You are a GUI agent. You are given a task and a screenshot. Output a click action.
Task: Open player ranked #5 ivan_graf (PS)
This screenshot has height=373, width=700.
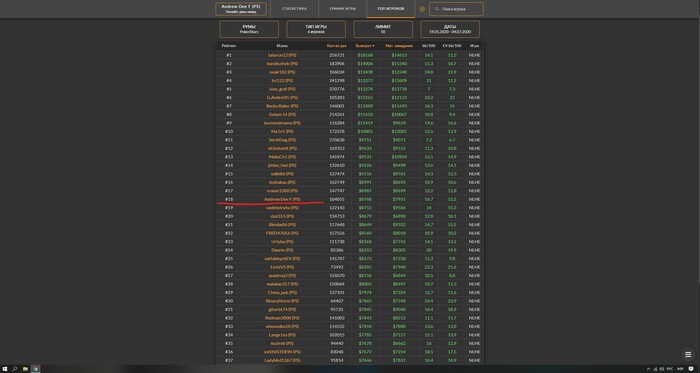(x=282, y=89)
